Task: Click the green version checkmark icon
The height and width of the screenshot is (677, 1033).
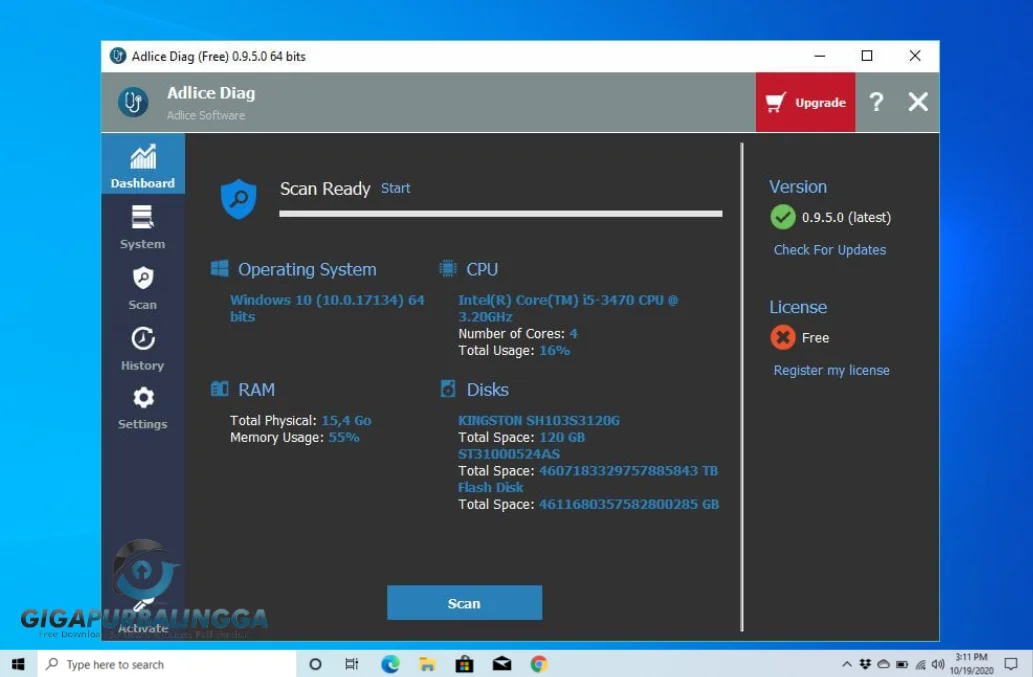Action: coord(783,217)
